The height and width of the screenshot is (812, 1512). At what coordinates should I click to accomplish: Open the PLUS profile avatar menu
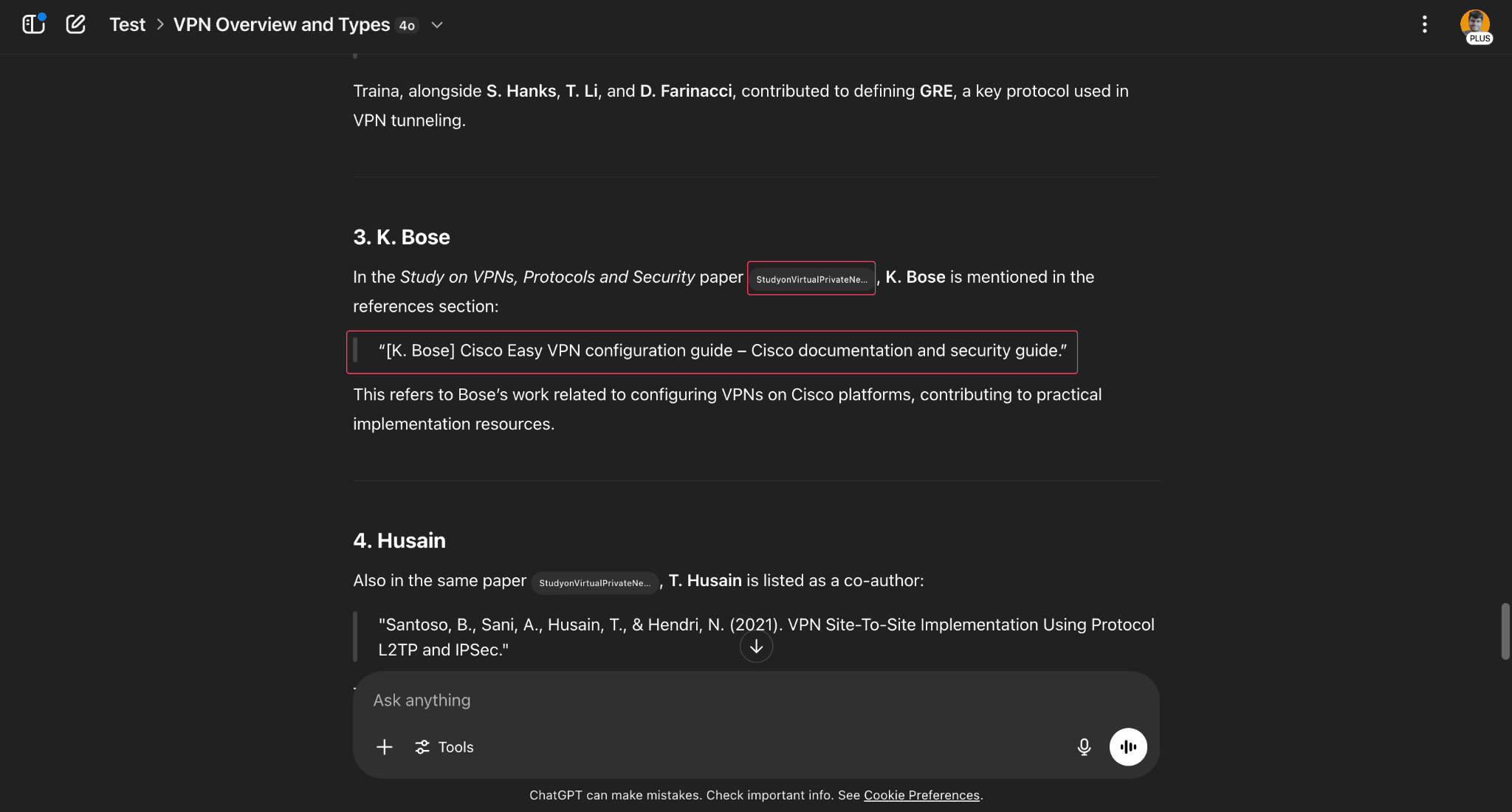click(x=1475, y=26)
